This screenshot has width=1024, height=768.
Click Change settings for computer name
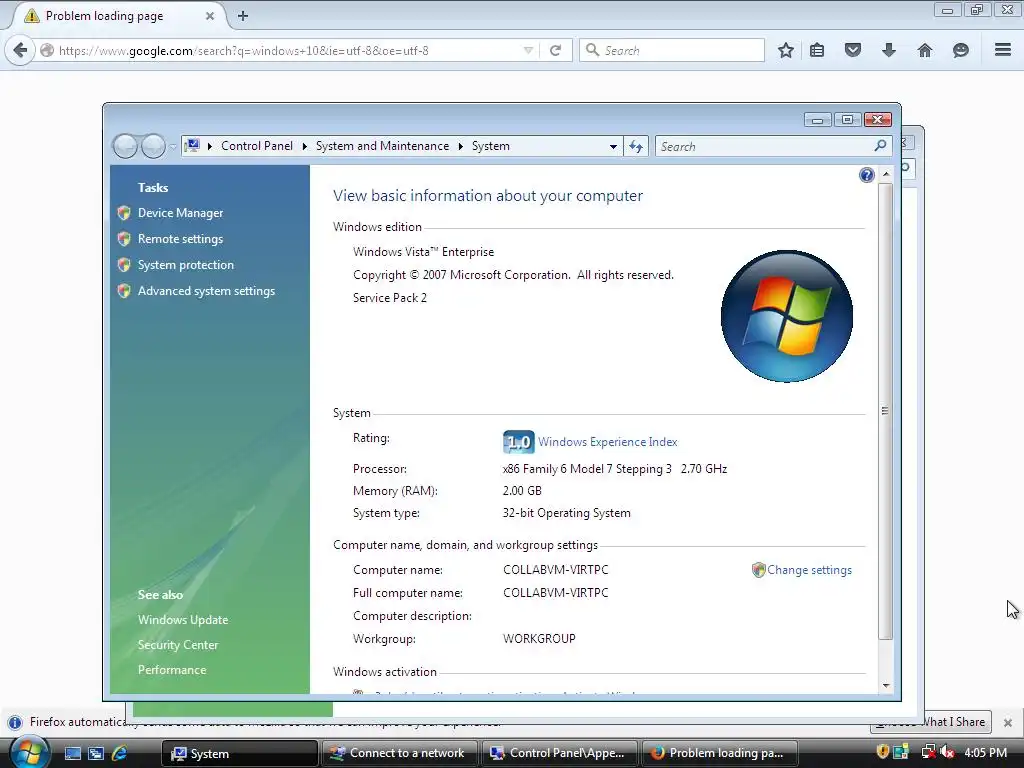click(809, 570)
